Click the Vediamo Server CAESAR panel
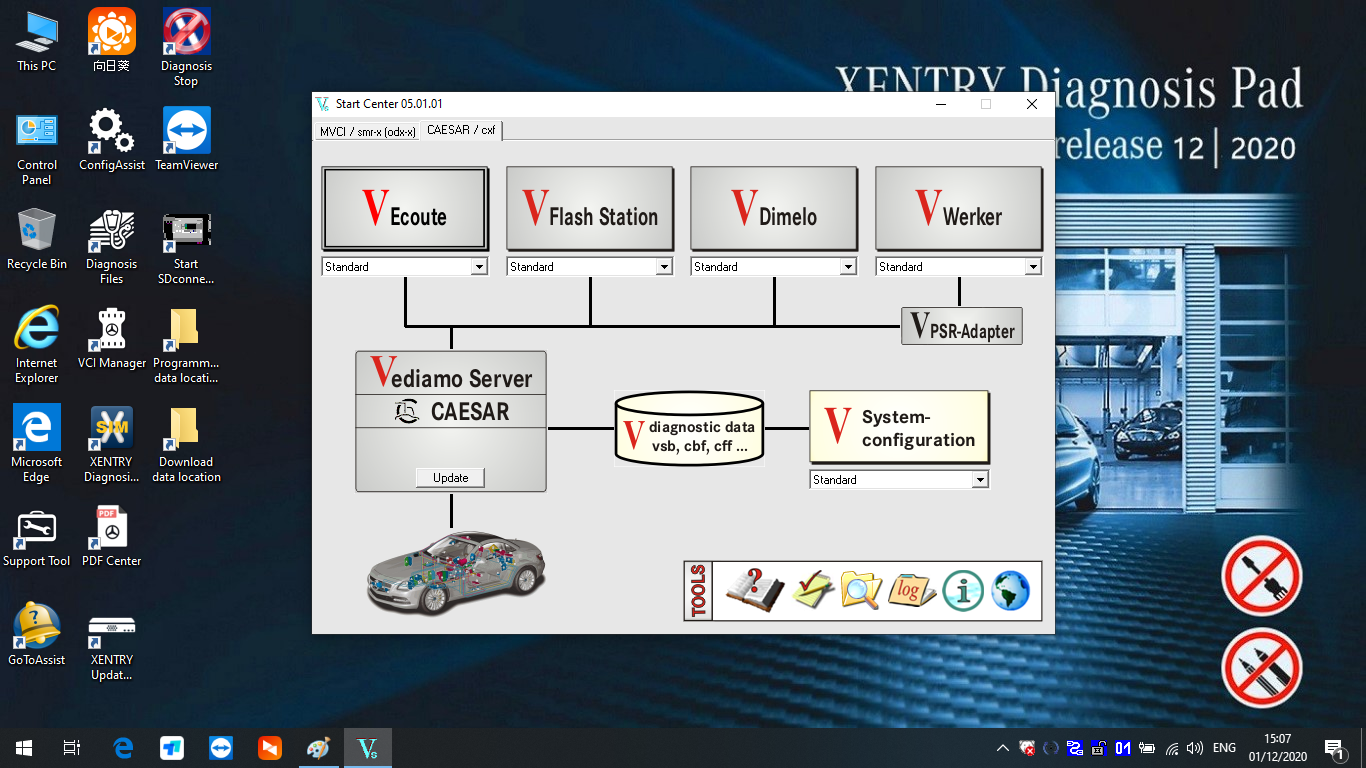This screenshot has height=768, width=1366. pyautogui.click(x=451, y=421)
